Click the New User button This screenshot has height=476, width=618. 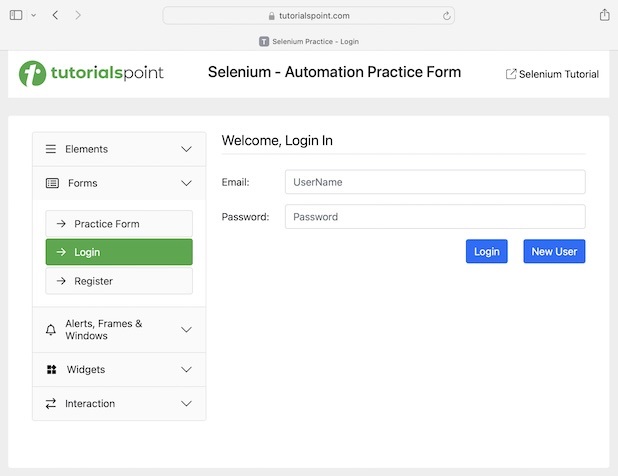tap(554, 252)
